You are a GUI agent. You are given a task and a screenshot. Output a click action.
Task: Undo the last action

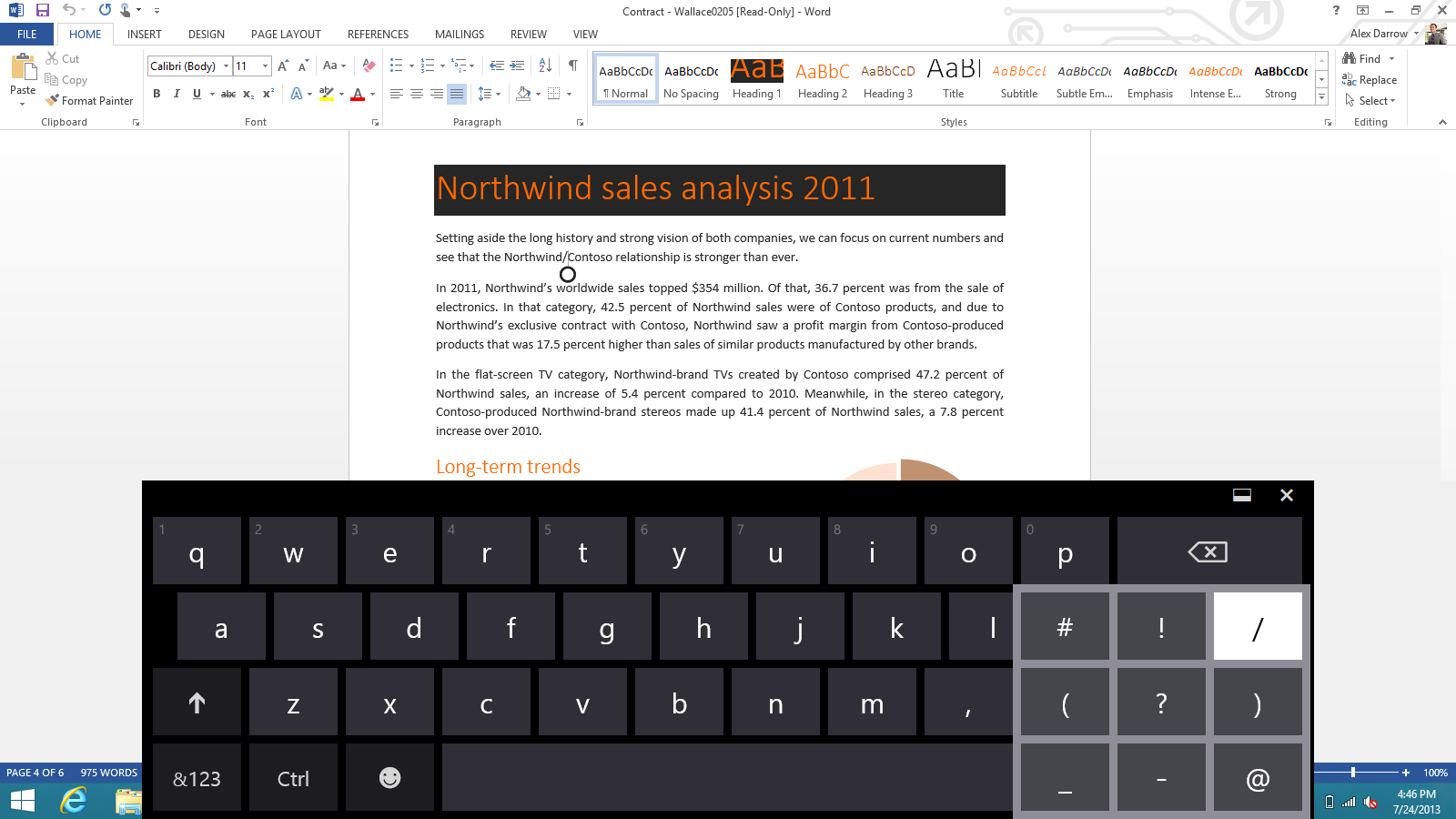[69, 11]
